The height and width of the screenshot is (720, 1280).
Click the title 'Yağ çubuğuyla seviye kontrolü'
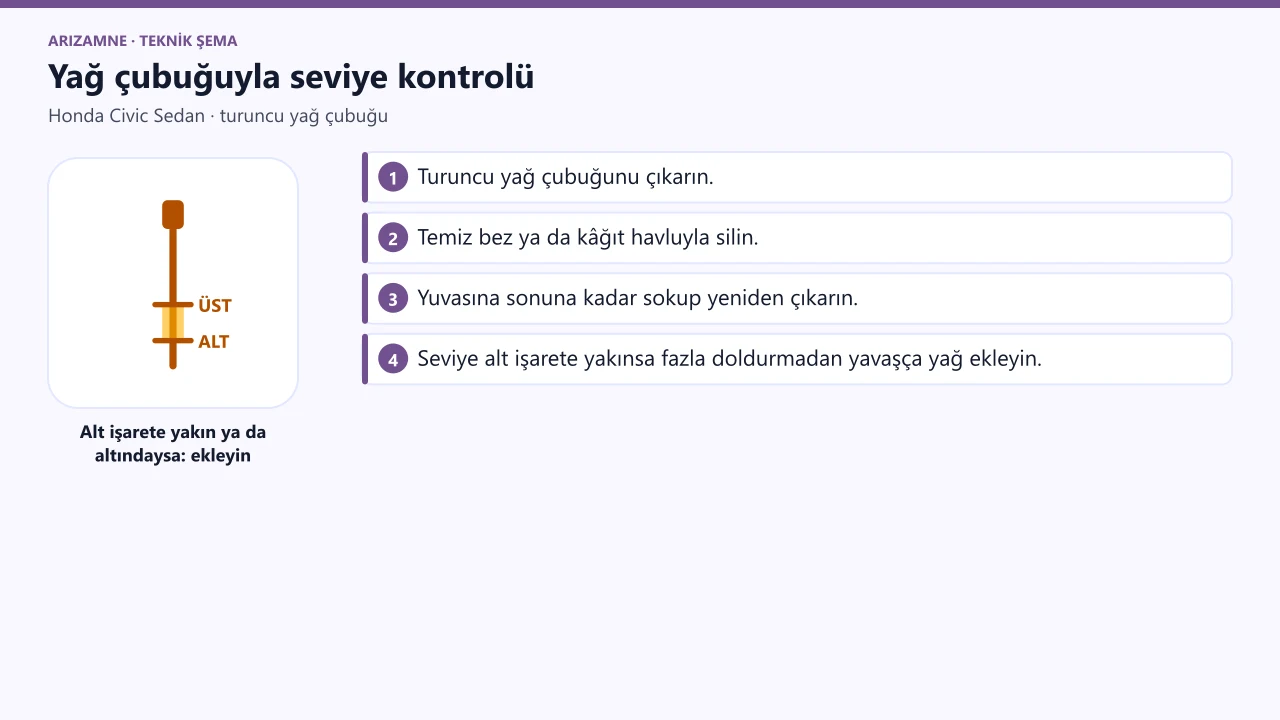click(291, 77)
